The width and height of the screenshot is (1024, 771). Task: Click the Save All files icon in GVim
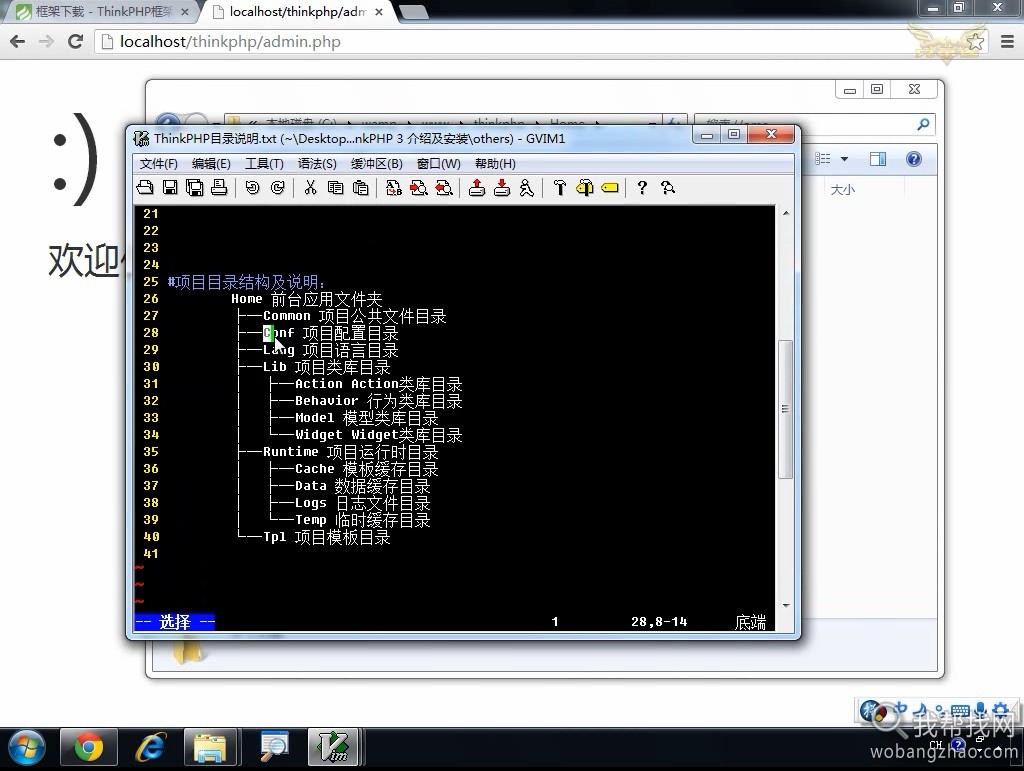point(195,188)
